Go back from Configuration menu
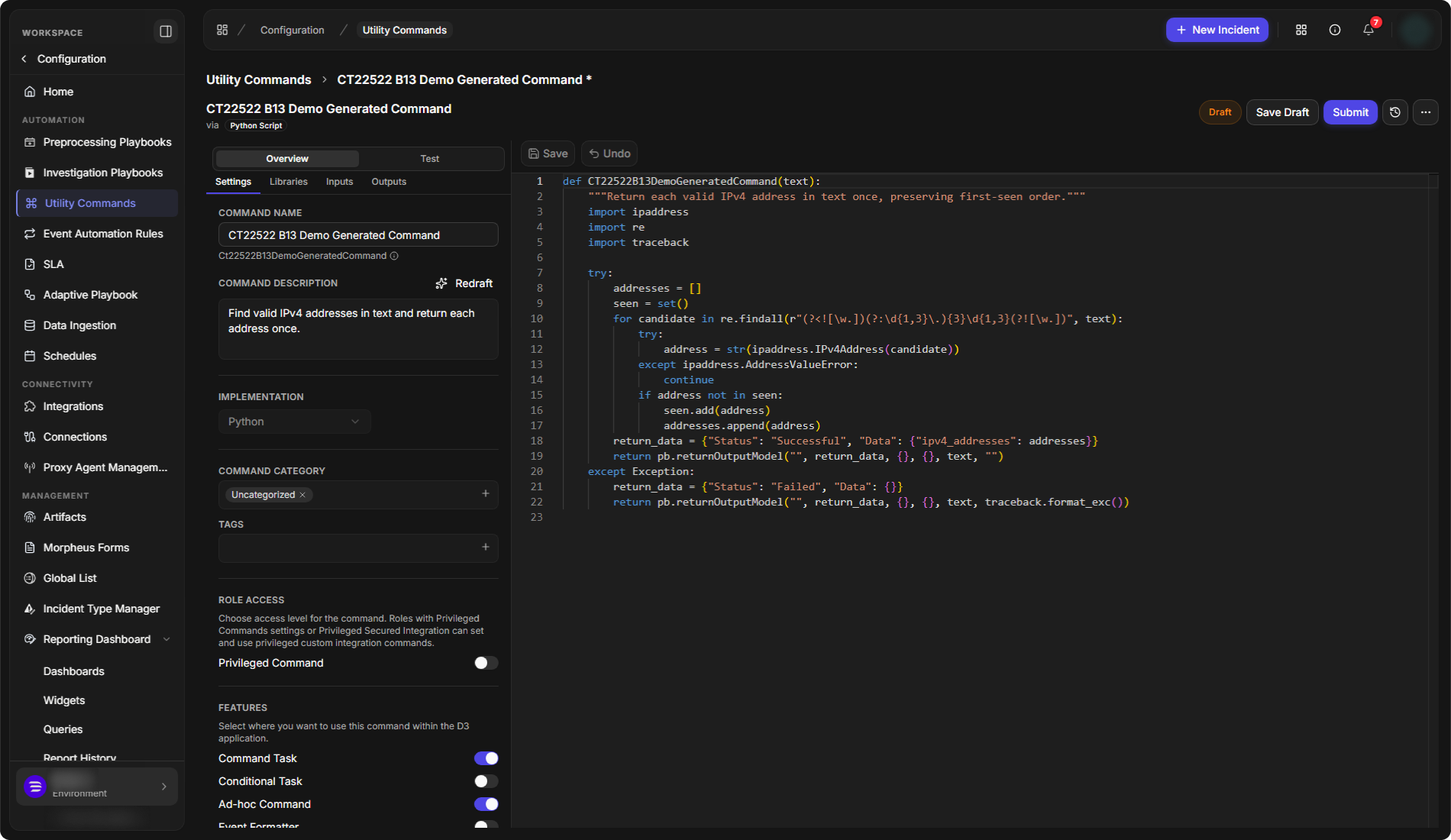Viewport: 1451px width, 840px height. (24, 59)
